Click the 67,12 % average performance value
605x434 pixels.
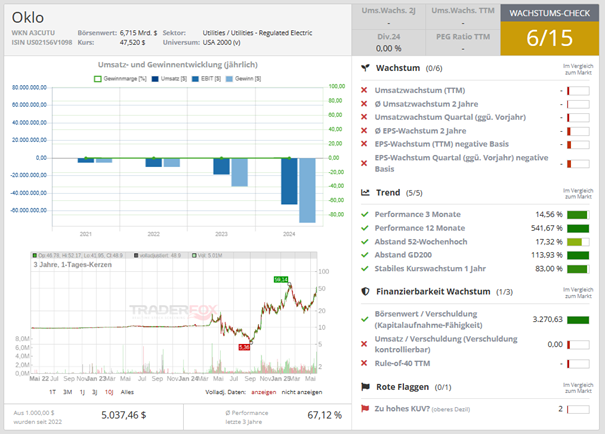(x=324, y=415)
